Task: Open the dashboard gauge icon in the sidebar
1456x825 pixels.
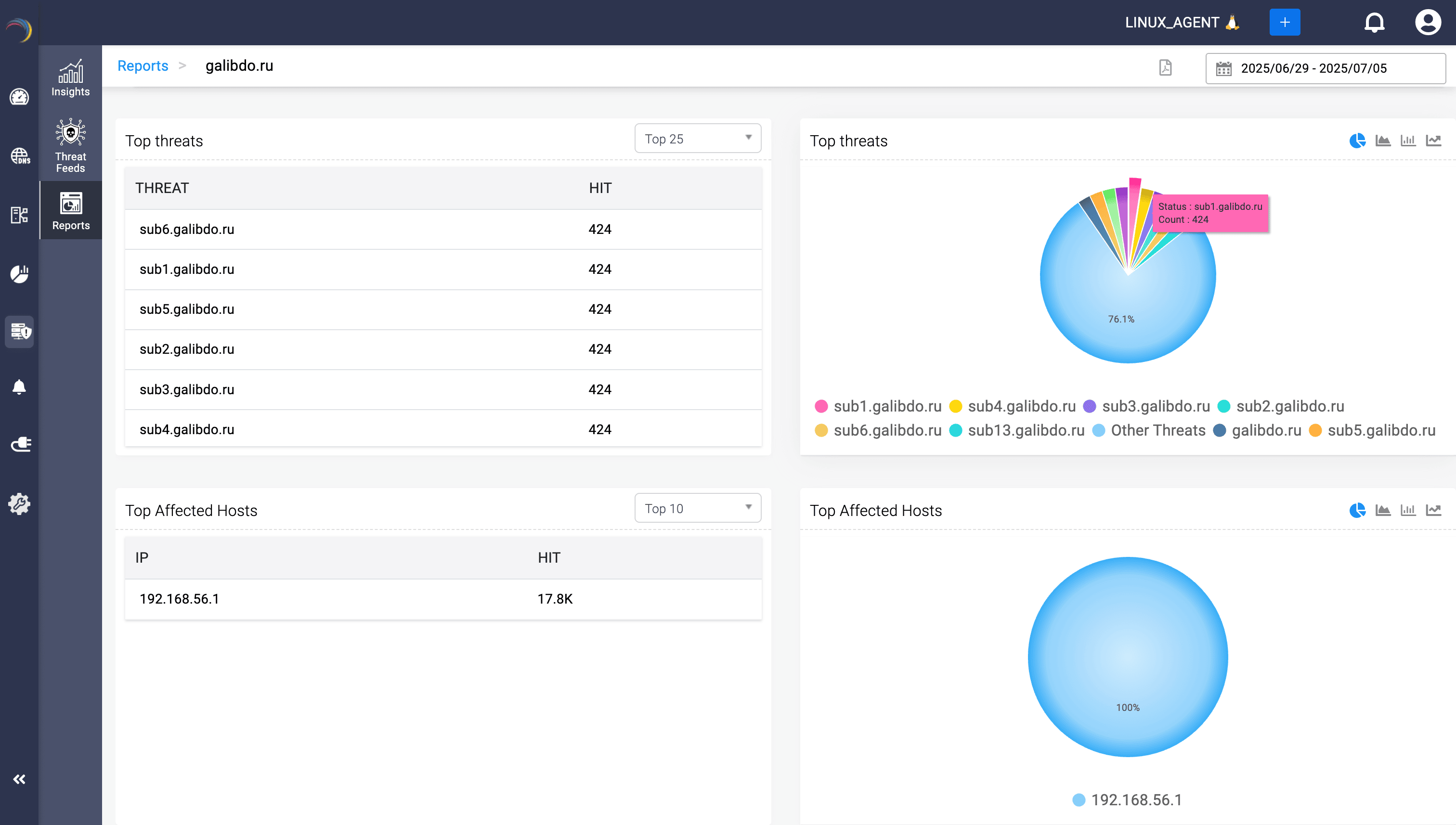Action: coord(19,97)
